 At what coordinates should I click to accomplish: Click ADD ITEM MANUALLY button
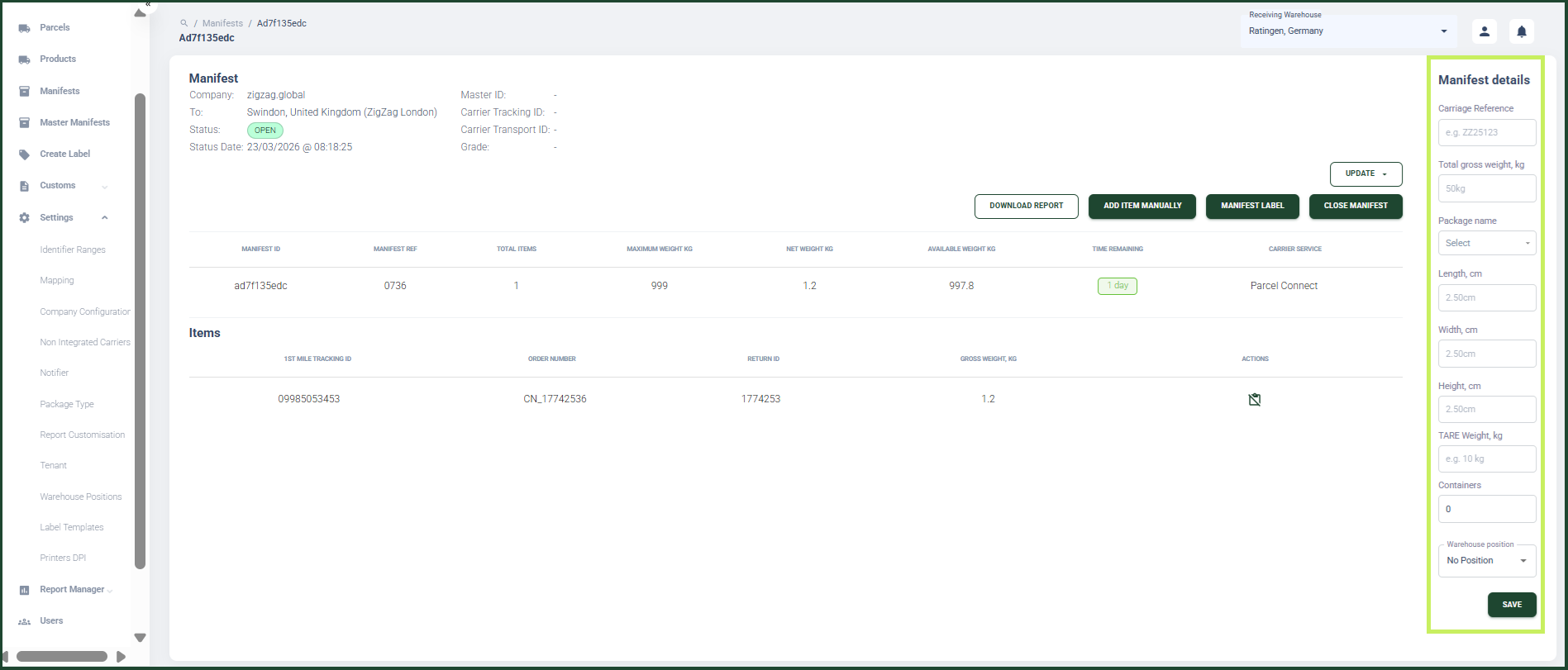[1142, 207]
